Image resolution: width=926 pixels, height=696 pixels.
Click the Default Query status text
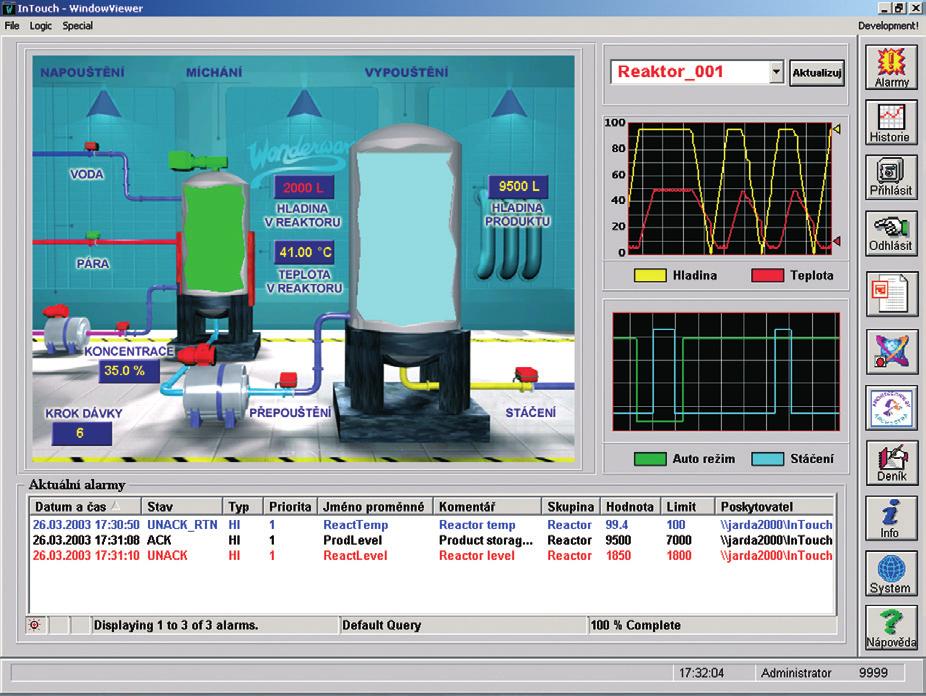(382, 625)
